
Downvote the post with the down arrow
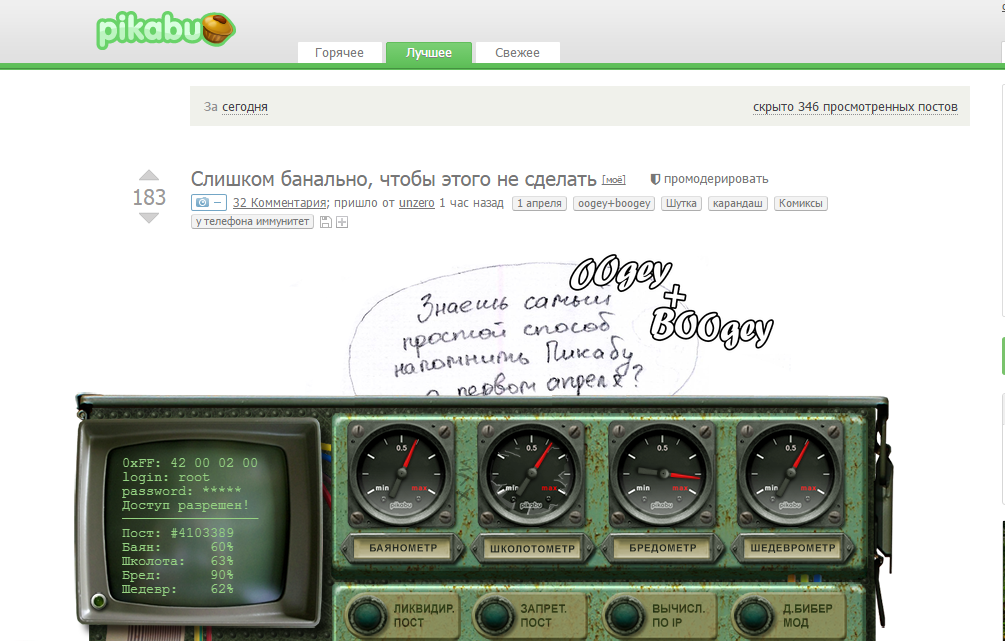[148, 218]
